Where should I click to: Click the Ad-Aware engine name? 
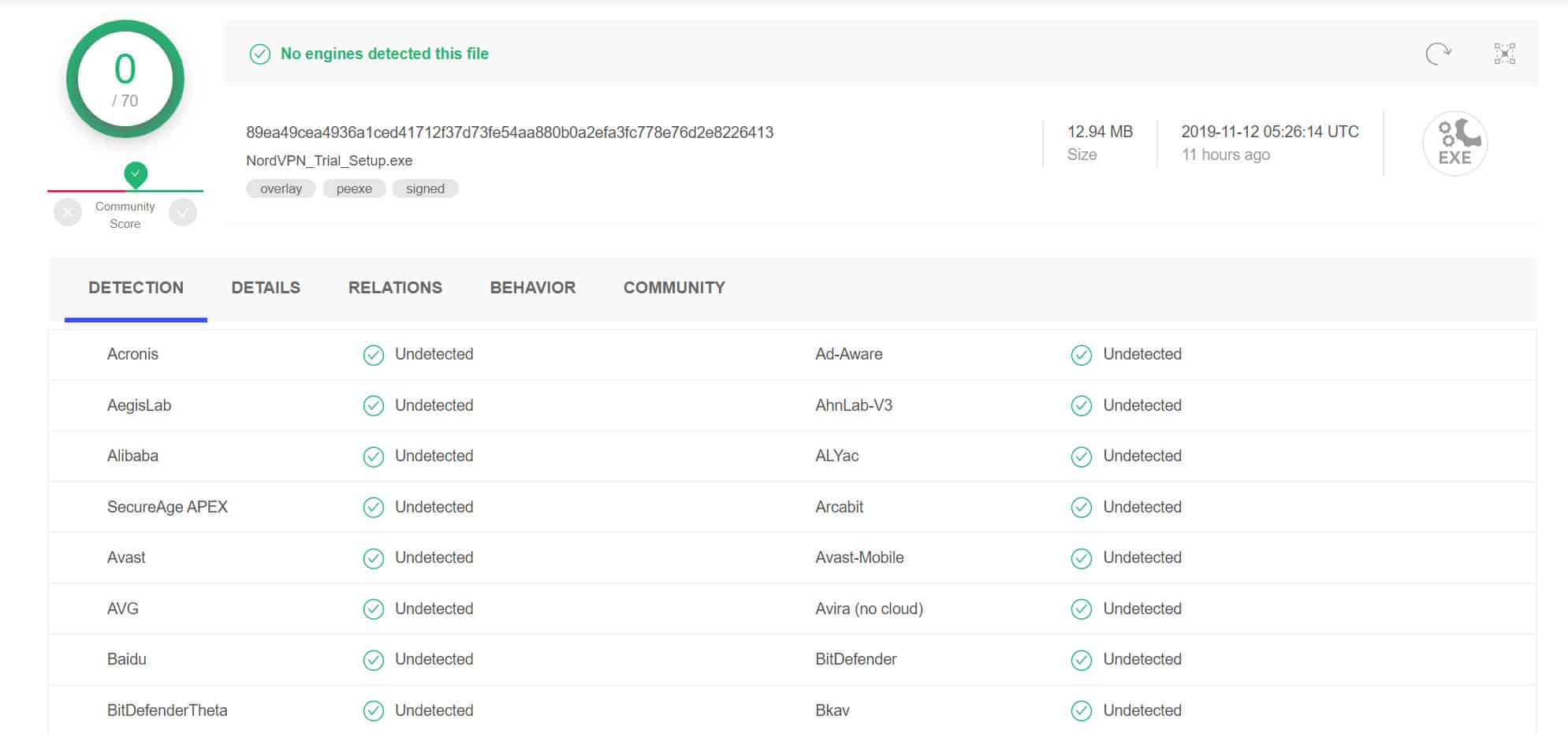click(849, 354)
